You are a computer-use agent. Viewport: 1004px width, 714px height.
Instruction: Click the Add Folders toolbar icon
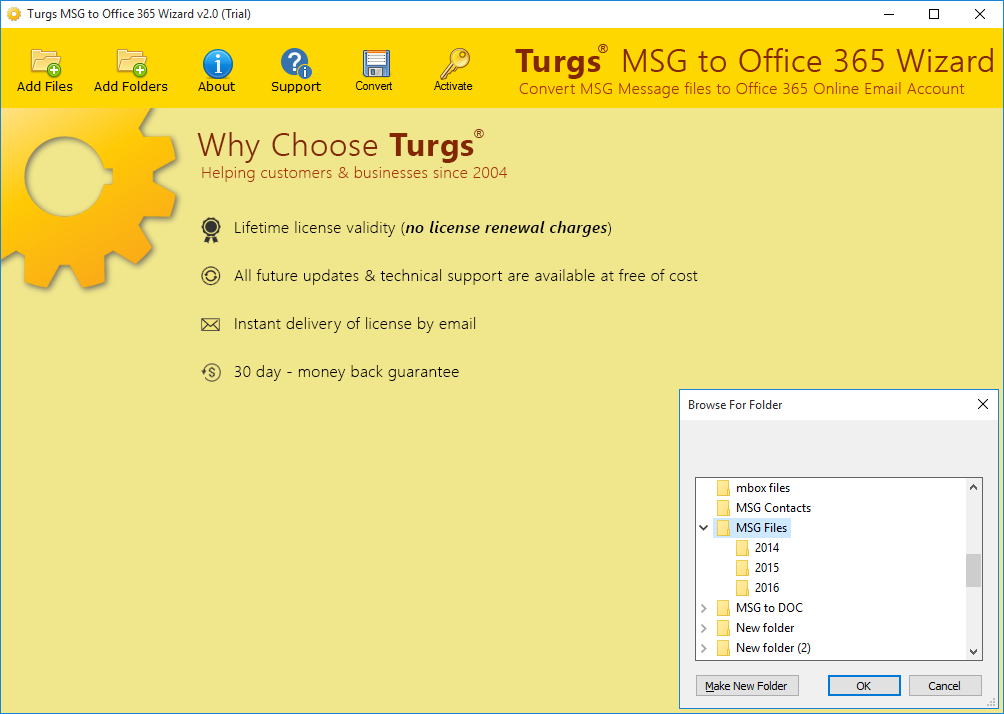coord(131,63)
